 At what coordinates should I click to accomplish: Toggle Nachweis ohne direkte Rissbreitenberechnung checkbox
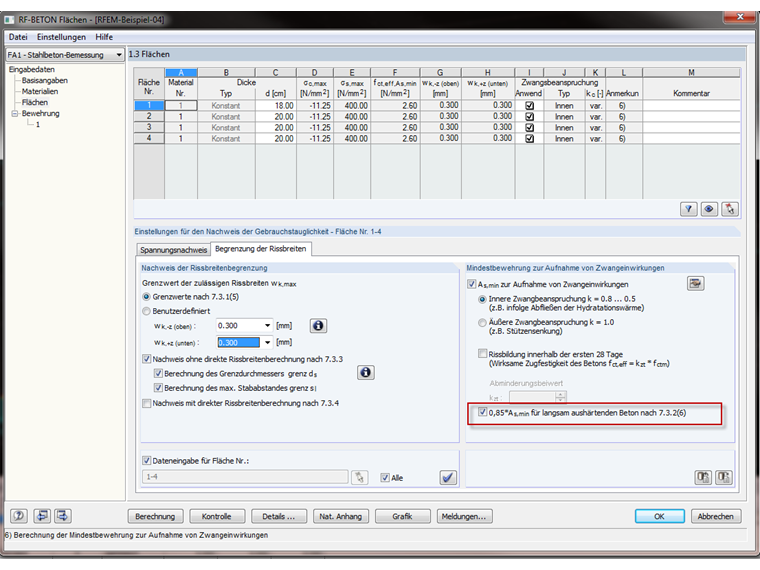pyautogui.click(x=146, y=359)
